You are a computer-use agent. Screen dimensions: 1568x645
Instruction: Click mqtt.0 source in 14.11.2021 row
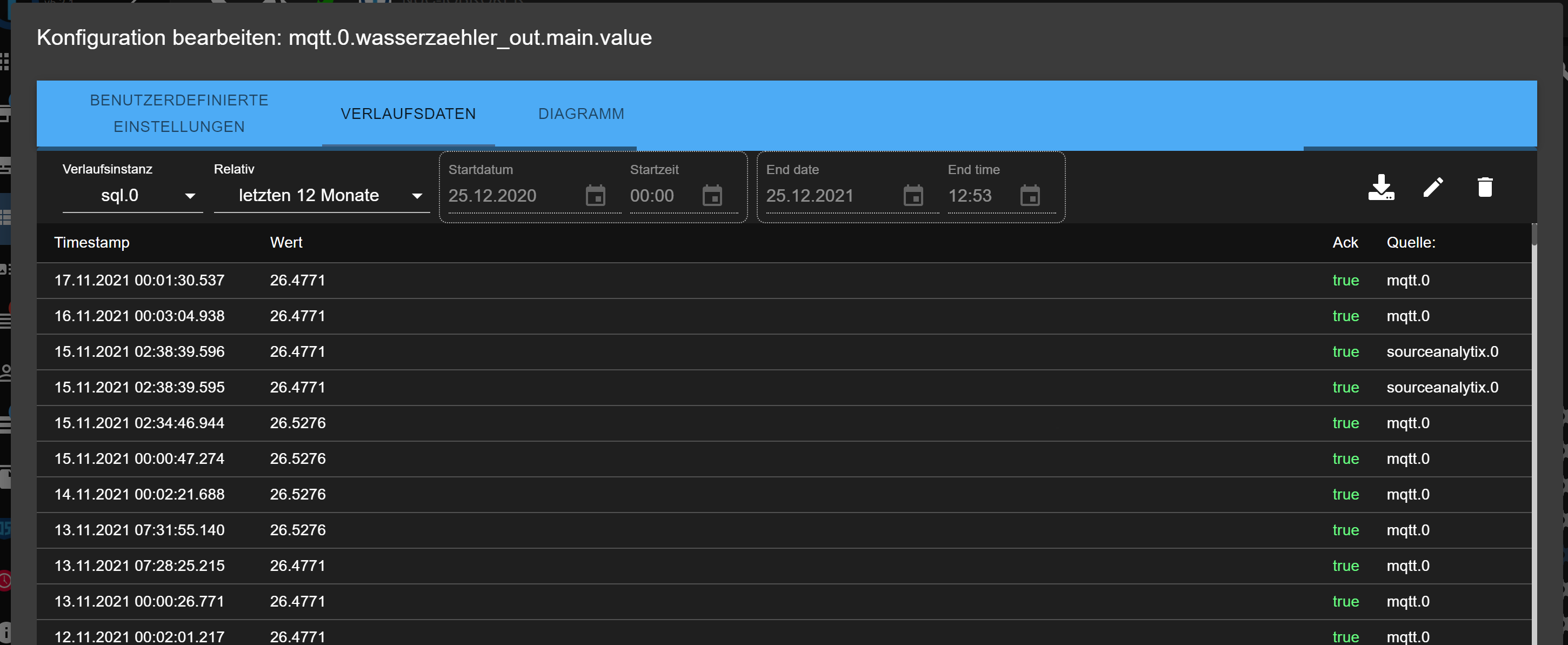(1408, 495)
